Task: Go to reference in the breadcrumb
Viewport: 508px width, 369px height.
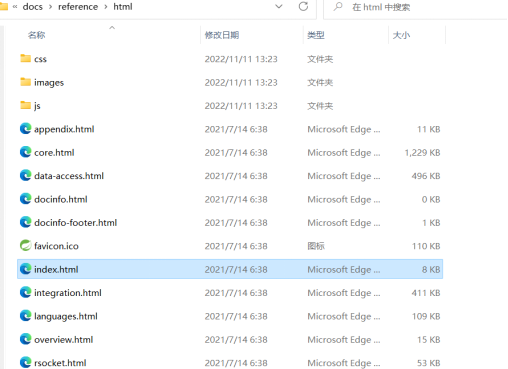Action: pyautogui.click(x=78, y=7)
